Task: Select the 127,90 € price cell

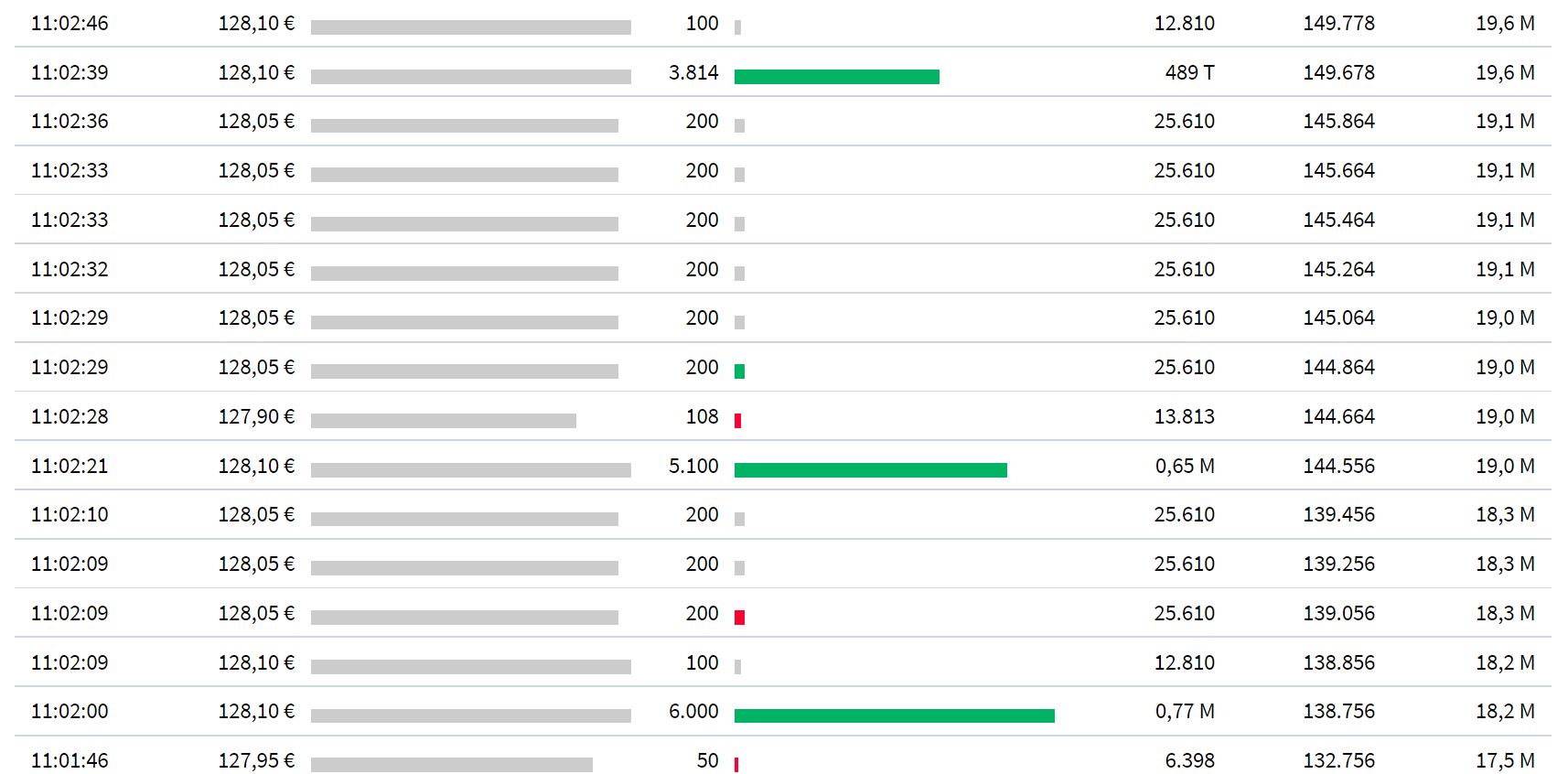Action: coord(256,416)
